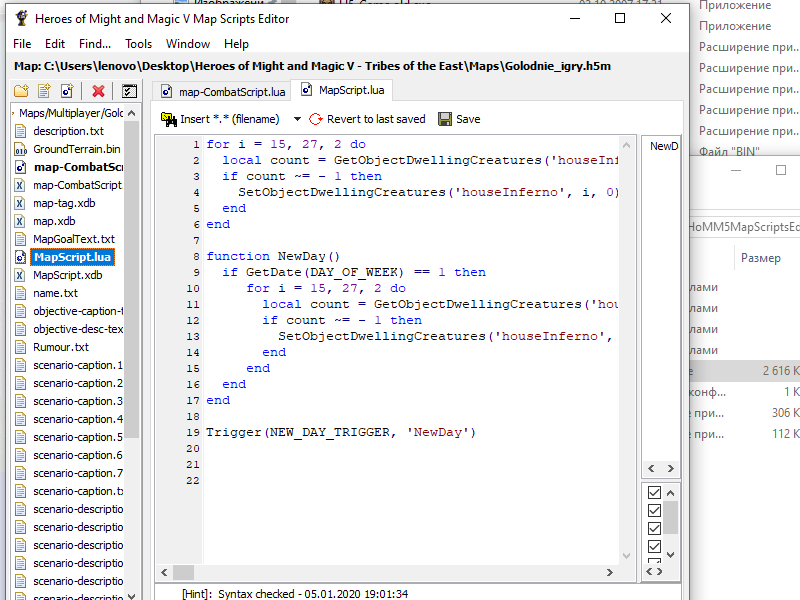Collapse the Maps/Multiplayer folder tree node
This screenshot has height=600, width=800.
click(13, 113)
